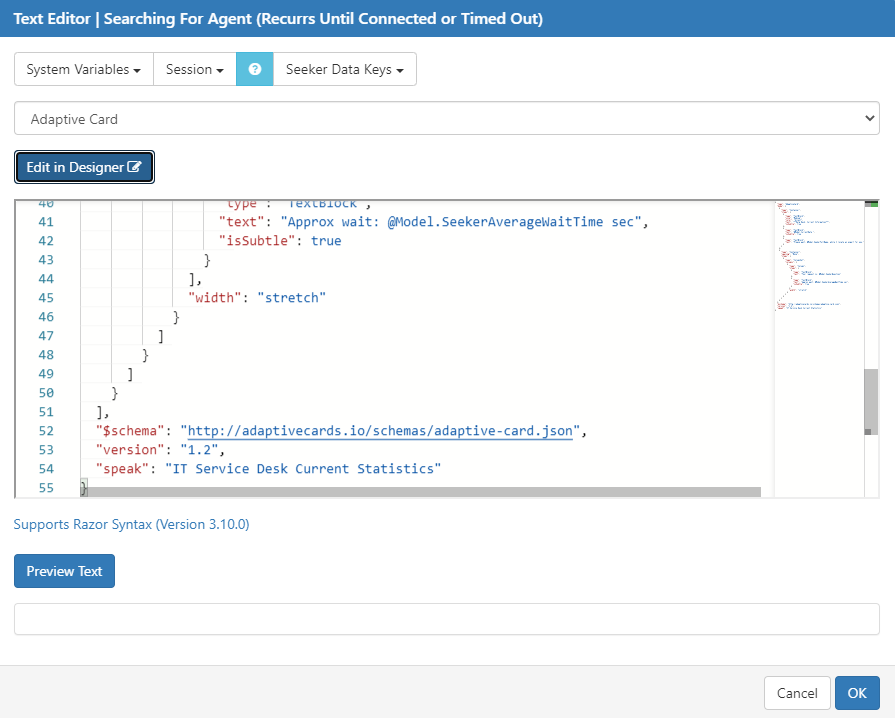Click the "isSubtle" key on line 42
Viewport: 895px width, 718px height.
click(257, 241)
